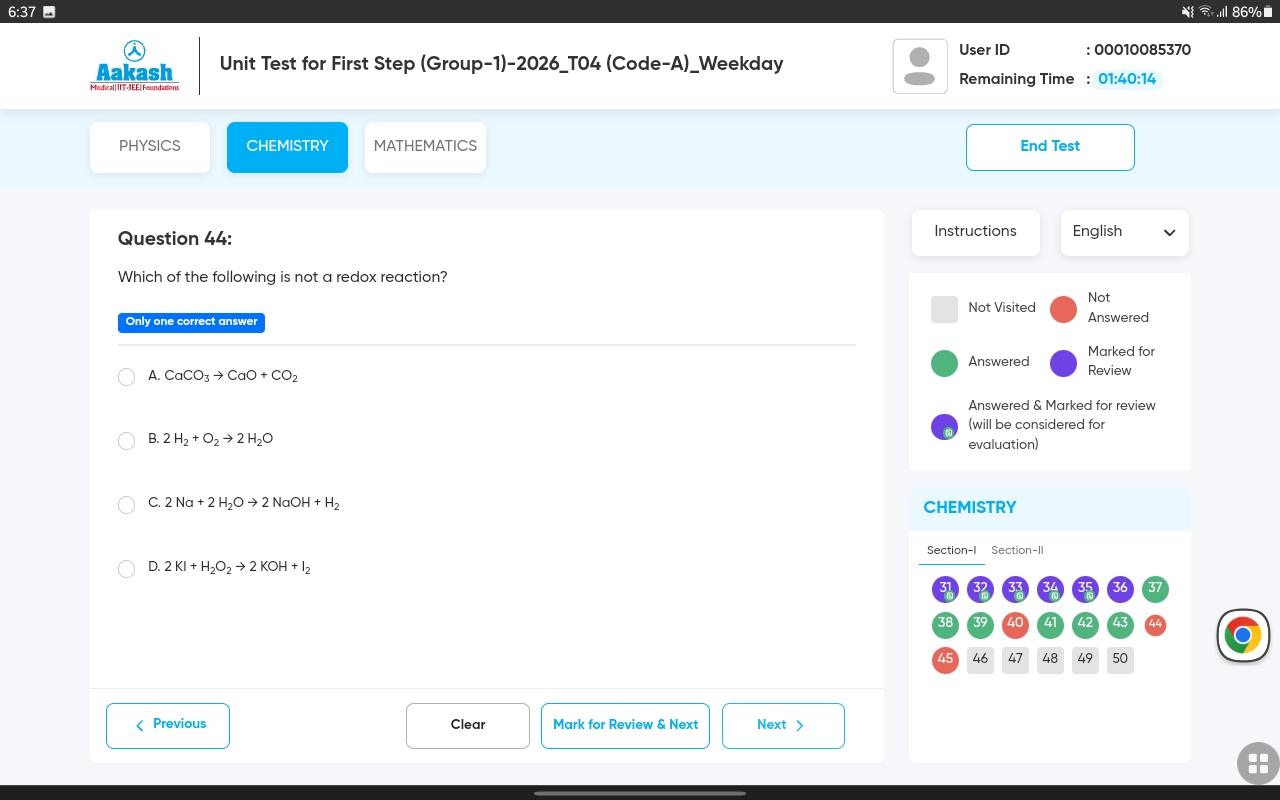The height and width of the screenshot is (800, 1280).
Task: Jump to unvisited question 46
Action: [x=980, y=659]
